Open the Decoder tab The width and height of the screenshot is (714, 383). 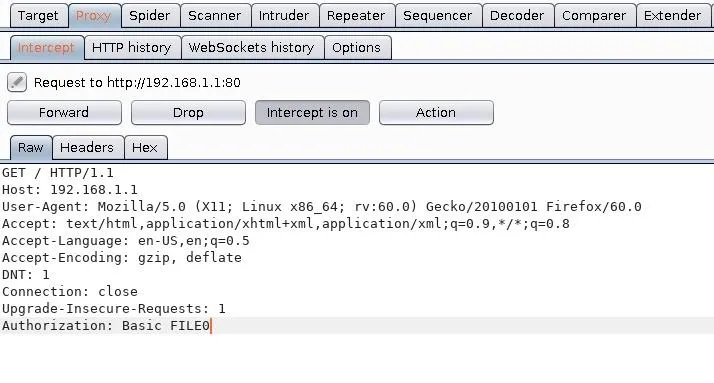518,16
